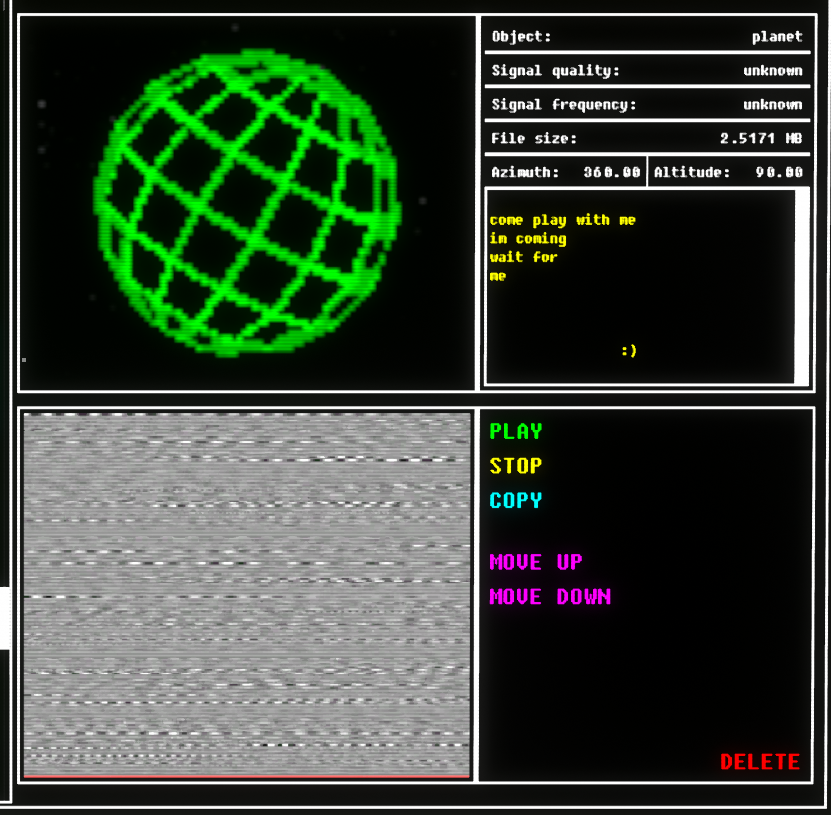Click the green wireframe planet image
The height and width of the screenshot is (815, 831).
[248, 203]
